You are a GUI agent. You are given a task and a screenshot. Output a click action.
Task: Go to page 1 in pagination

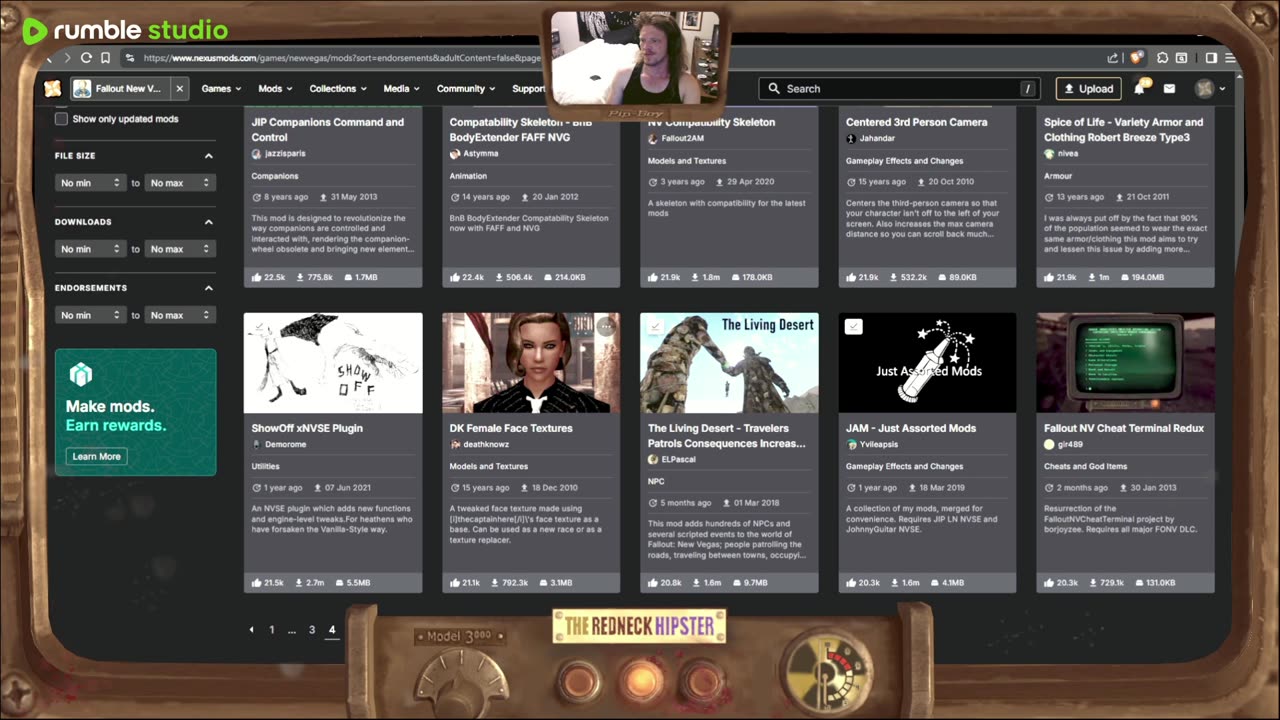coord(271,630)
